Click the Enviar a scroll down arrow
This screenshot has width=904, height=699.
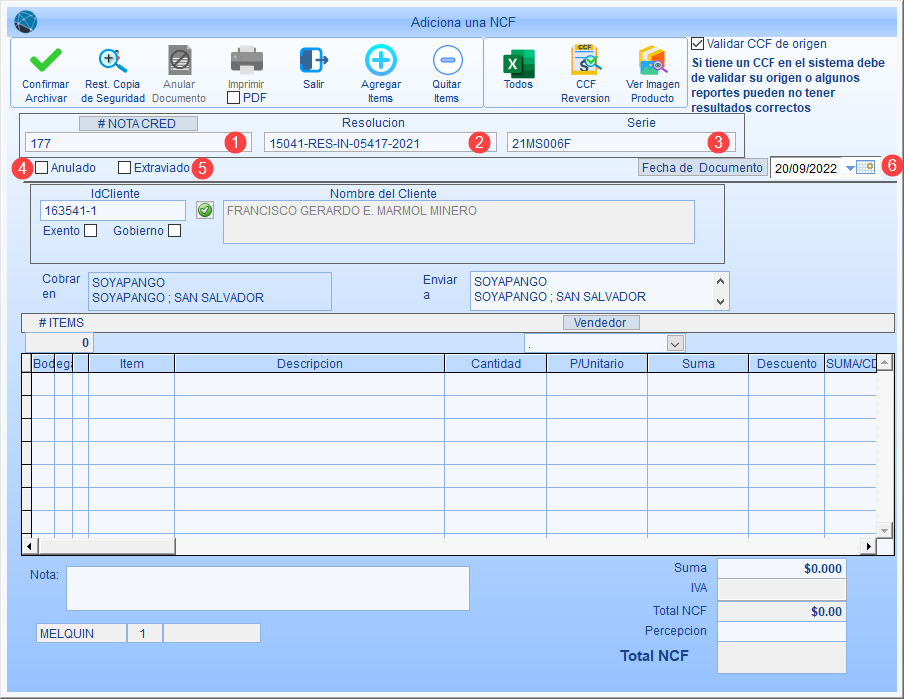pyautogui.click(x=720, y=302)
